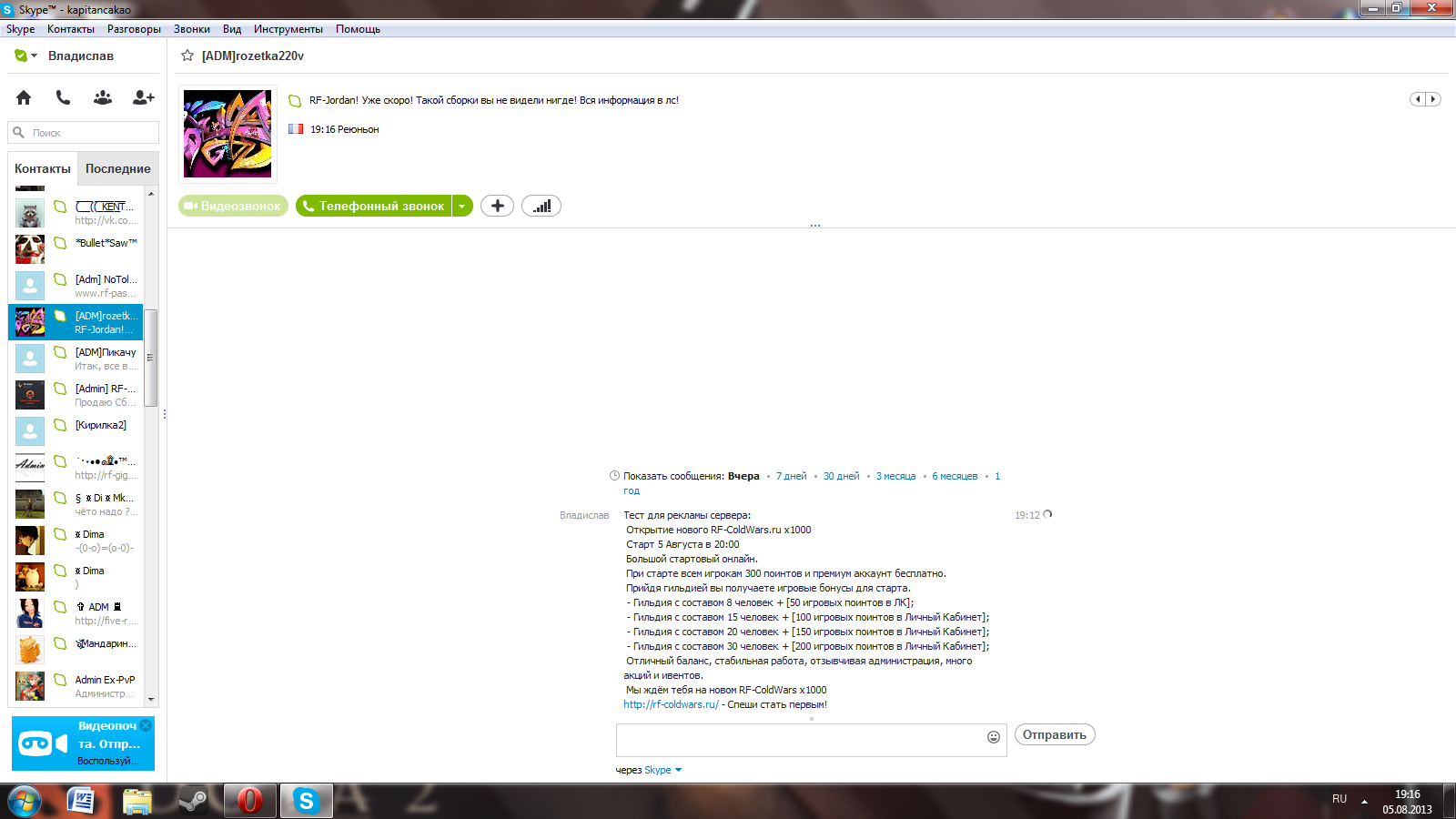Image resolution: width=1456 pixels, height=819 pixels.
Task: Toggle favorite star for [ADM]rozetka220v
Action: 187,56
